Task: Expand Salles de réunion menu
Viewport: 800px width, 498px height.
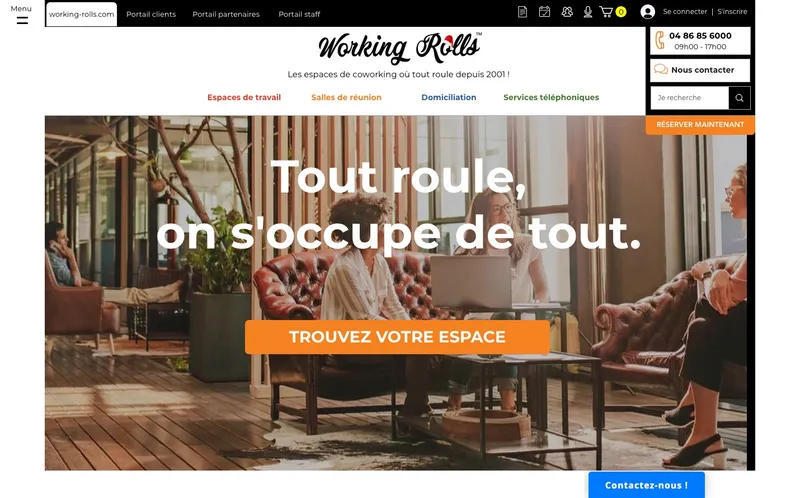Action: point(346,97)
